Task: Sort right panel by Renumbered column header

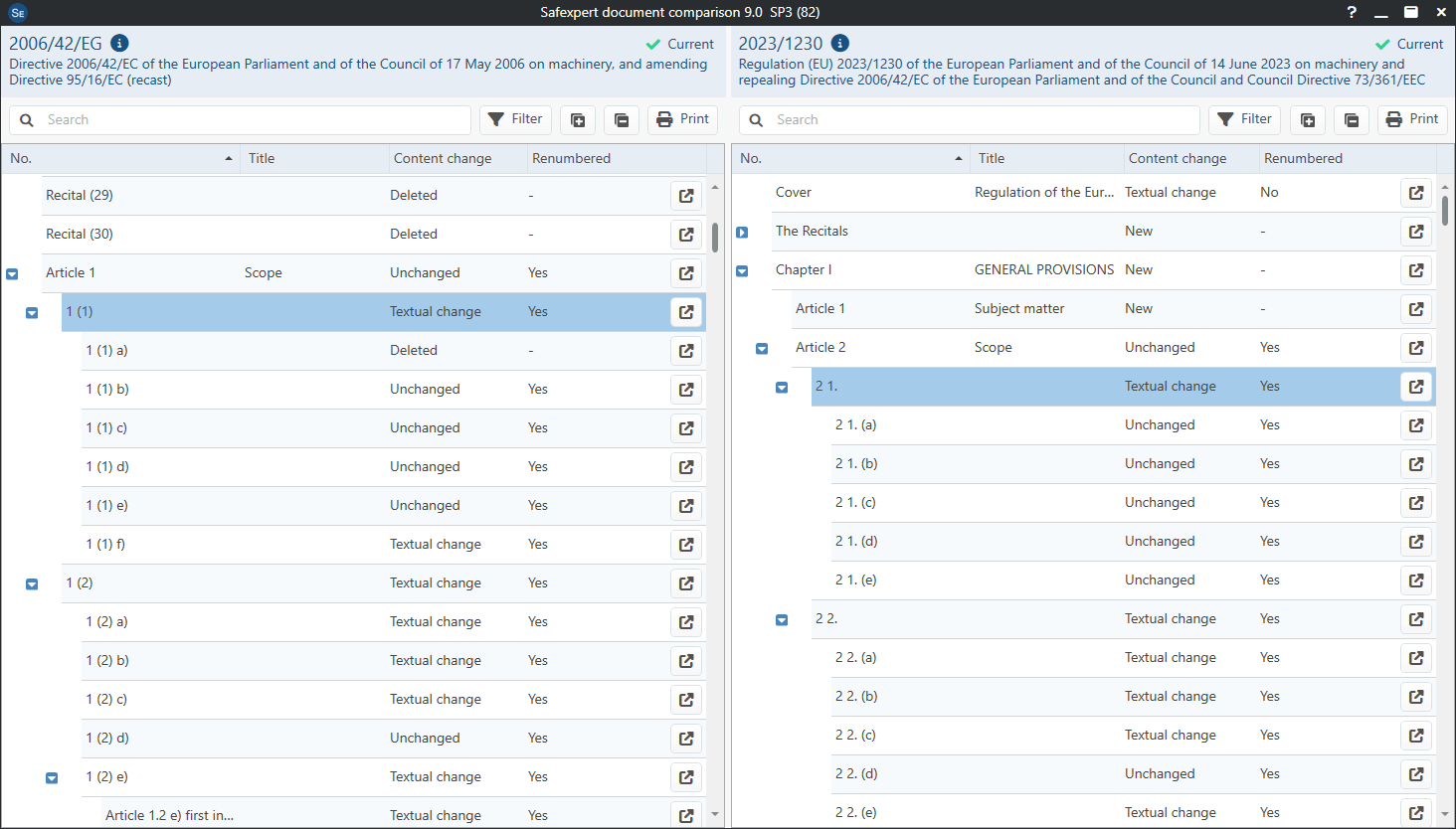Action: (x=1303, y=158)
